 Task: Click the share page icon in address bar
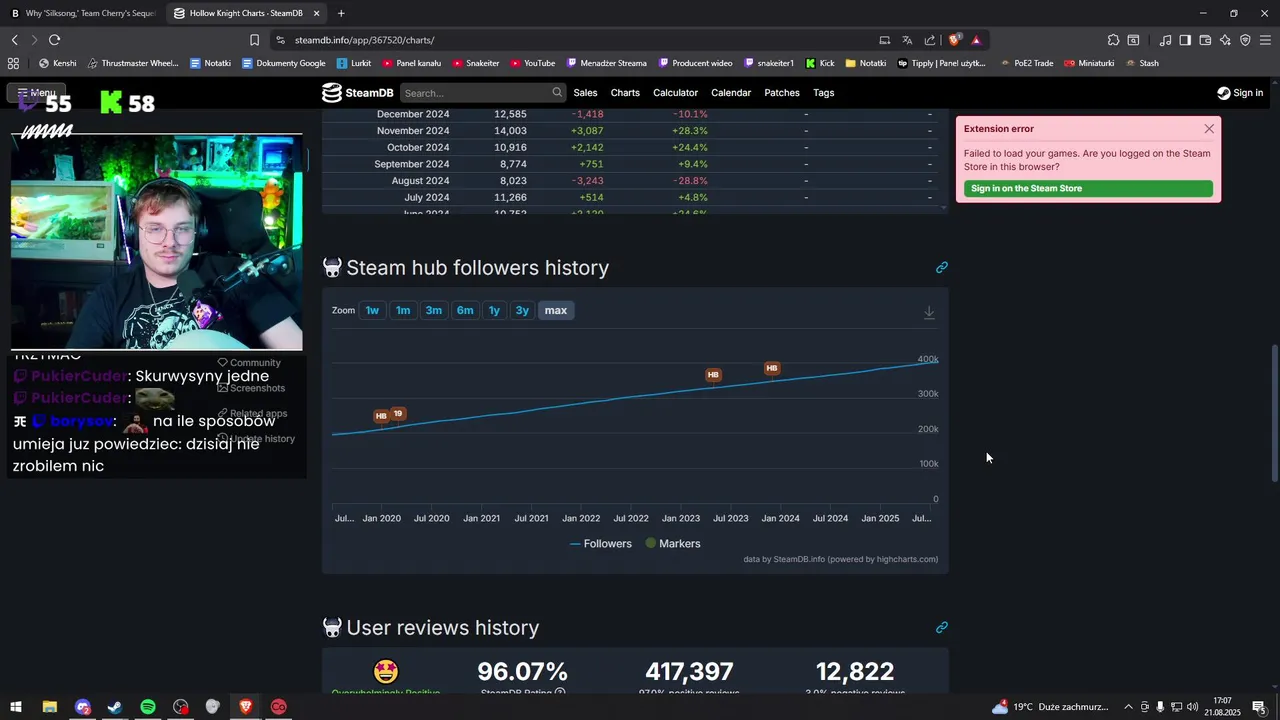point(930,40)
